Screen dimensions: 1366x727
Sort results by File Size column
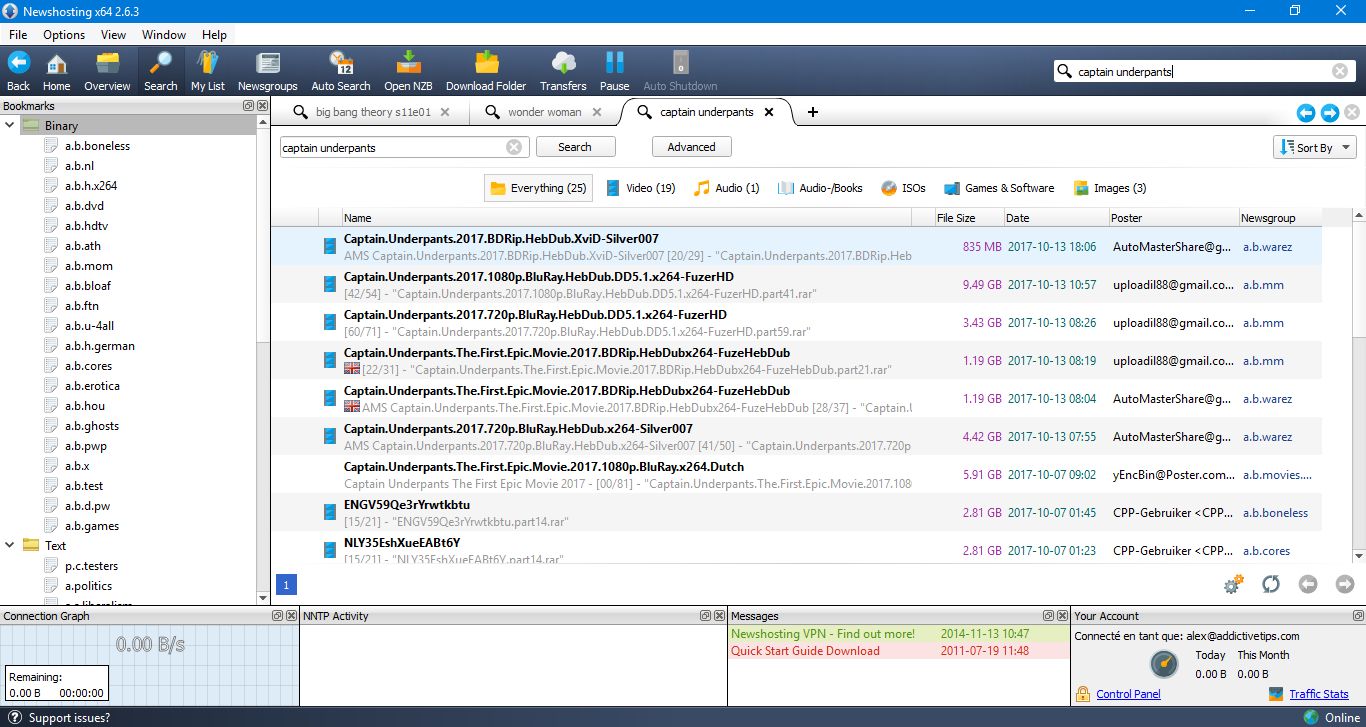click(969, 218)
